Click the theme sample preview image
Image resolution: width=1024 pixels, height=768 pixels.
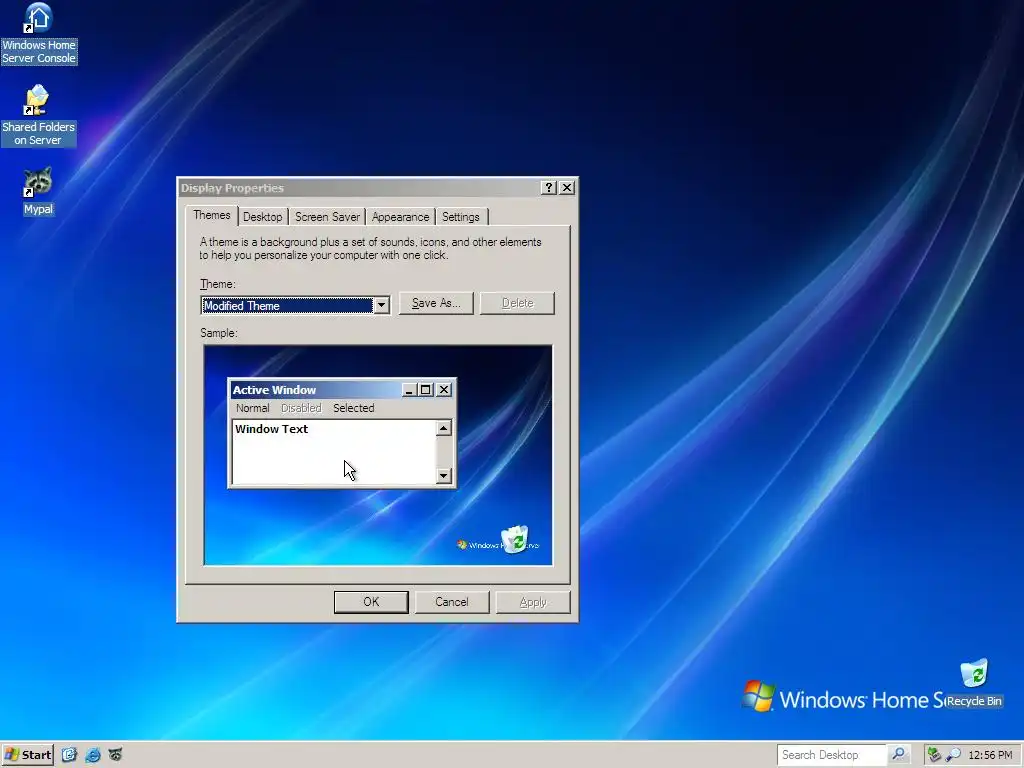coord(378,455)
